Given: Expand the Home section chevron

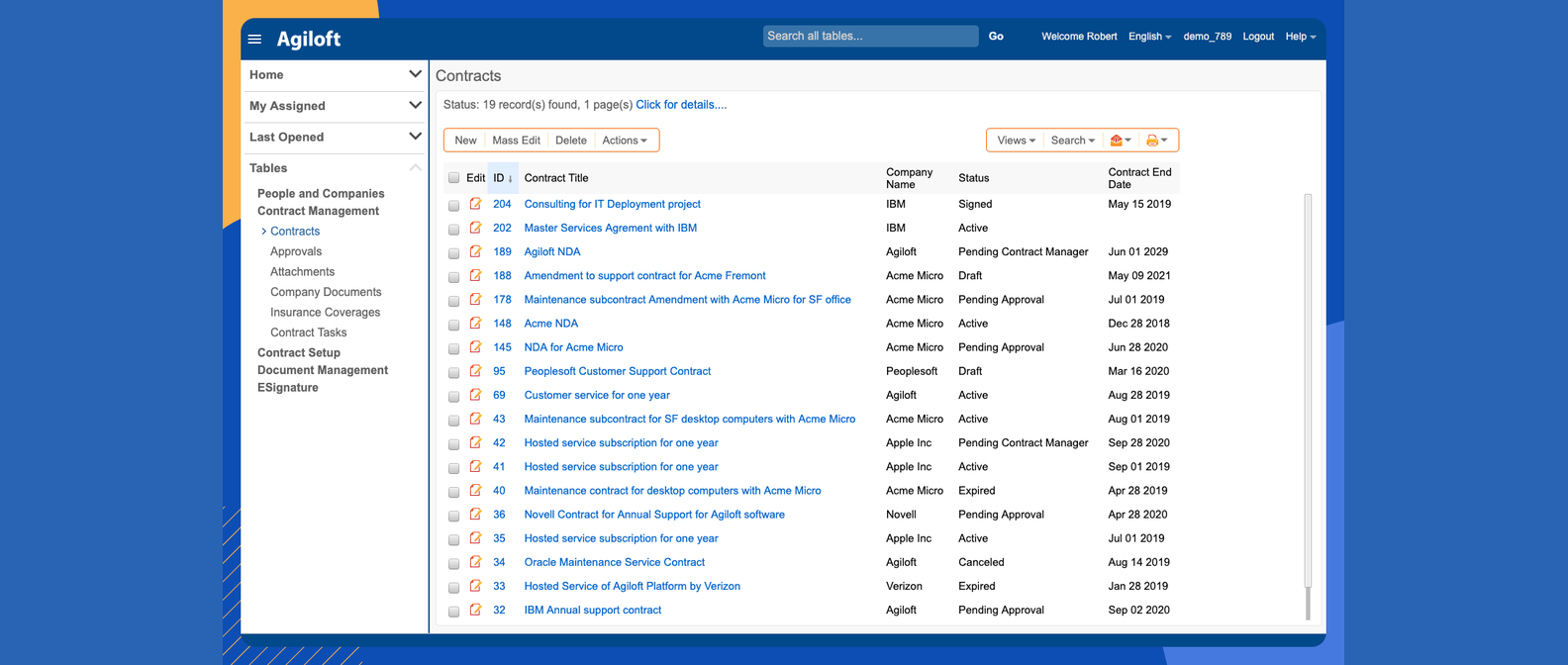Looking at the screenshot, I should tap(415, 74).
